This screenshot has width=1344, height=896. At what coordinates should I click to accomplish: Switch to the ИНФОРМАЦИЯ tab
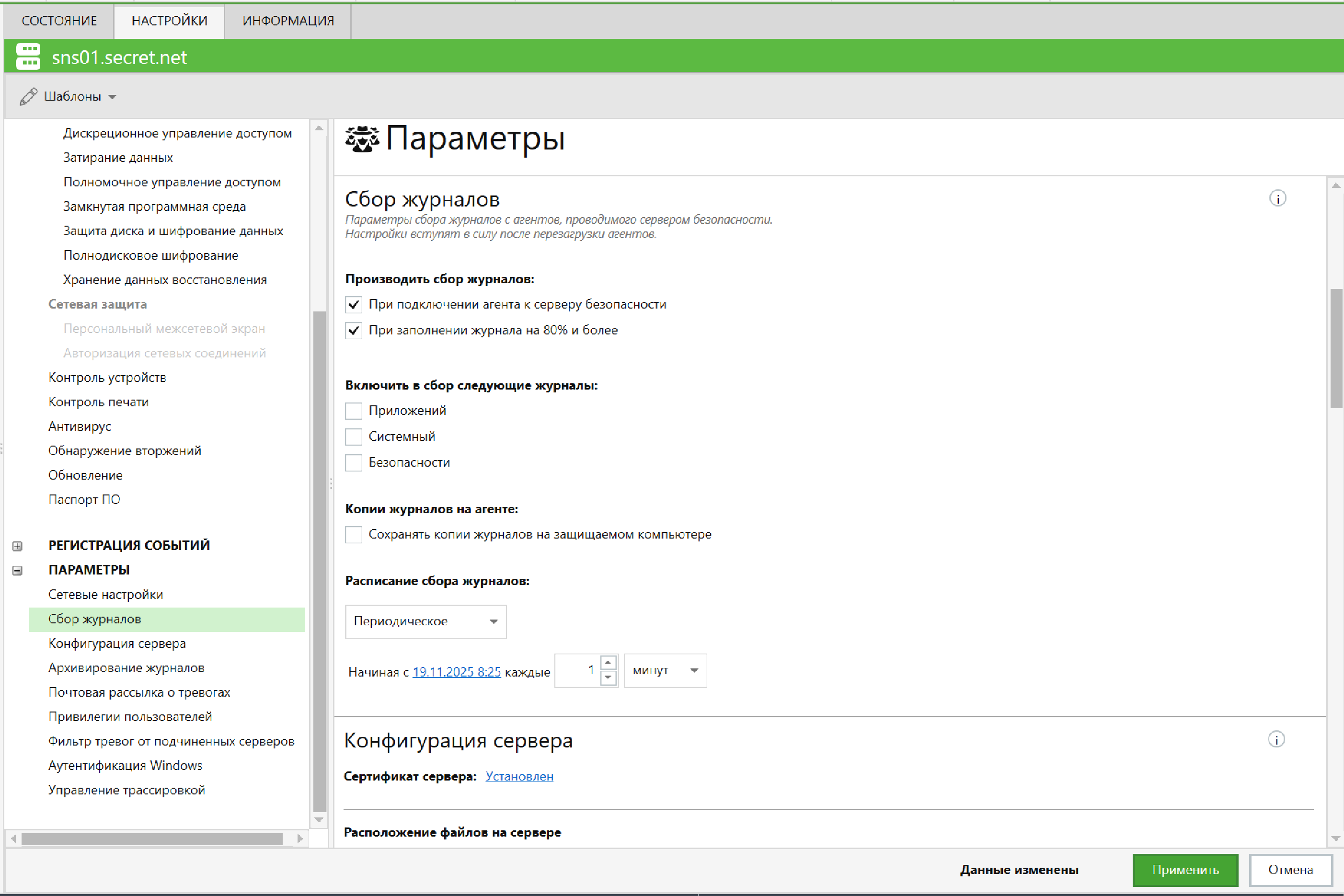(287, 21)
